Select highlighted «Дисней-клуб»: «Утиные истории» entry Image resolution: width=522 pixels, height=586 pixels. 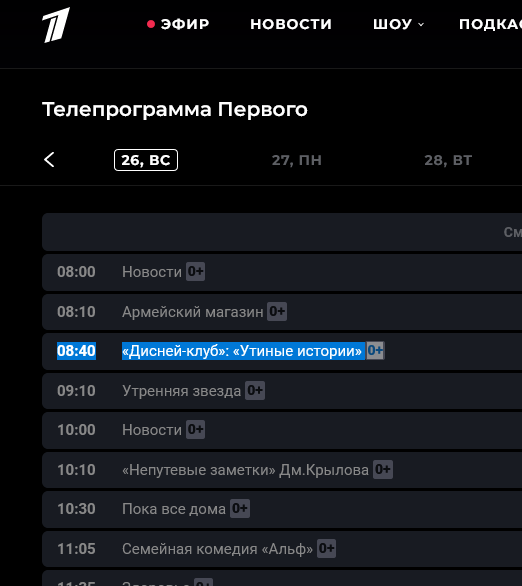[282, 351]
